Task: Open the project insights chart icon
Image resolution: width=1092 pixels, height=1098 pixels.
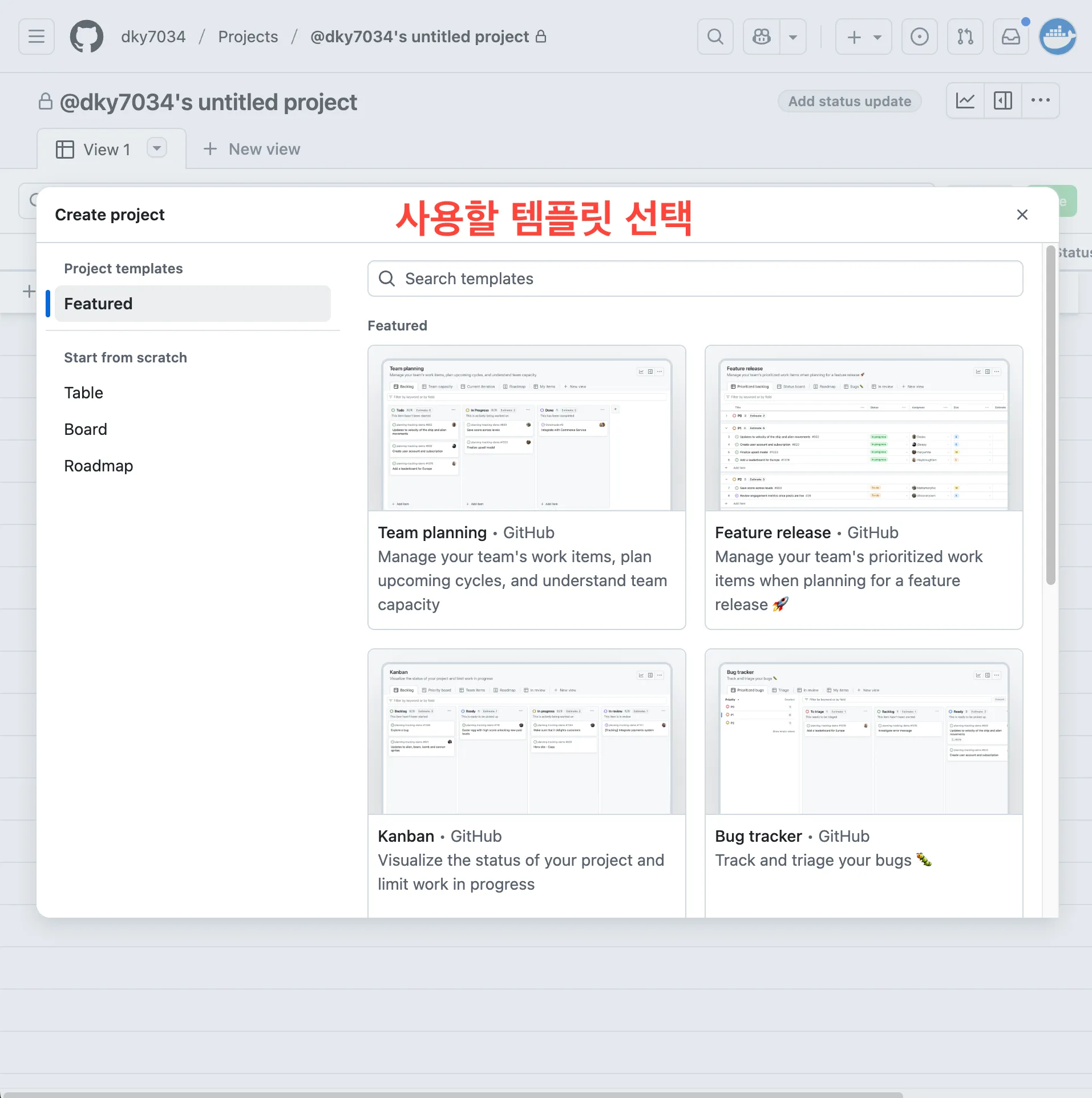Action: click(965, 100)
